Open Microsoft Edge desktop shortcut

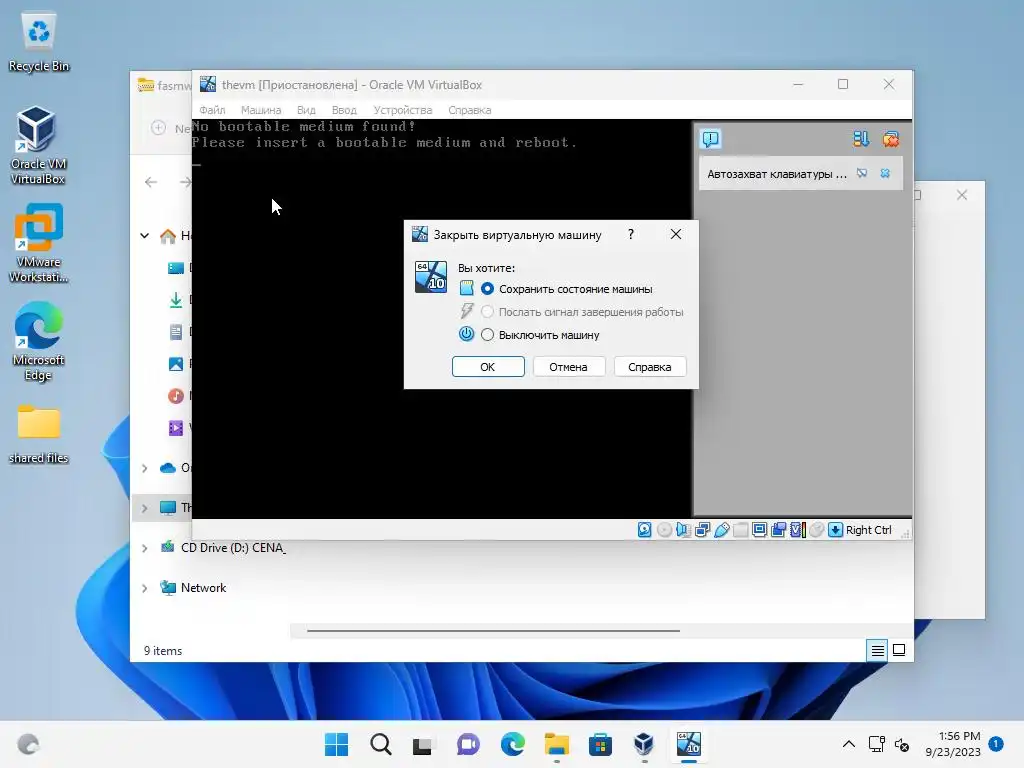click(x=38, y=341)
